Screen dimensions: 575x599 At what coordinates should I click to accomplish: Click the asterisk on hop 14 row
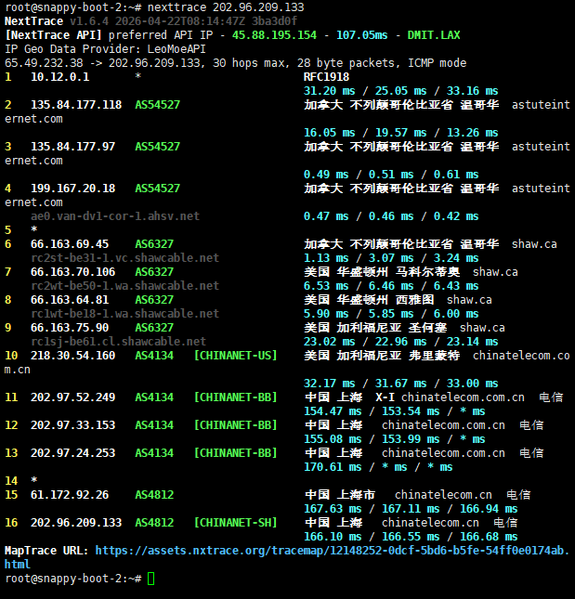(34, 479)
